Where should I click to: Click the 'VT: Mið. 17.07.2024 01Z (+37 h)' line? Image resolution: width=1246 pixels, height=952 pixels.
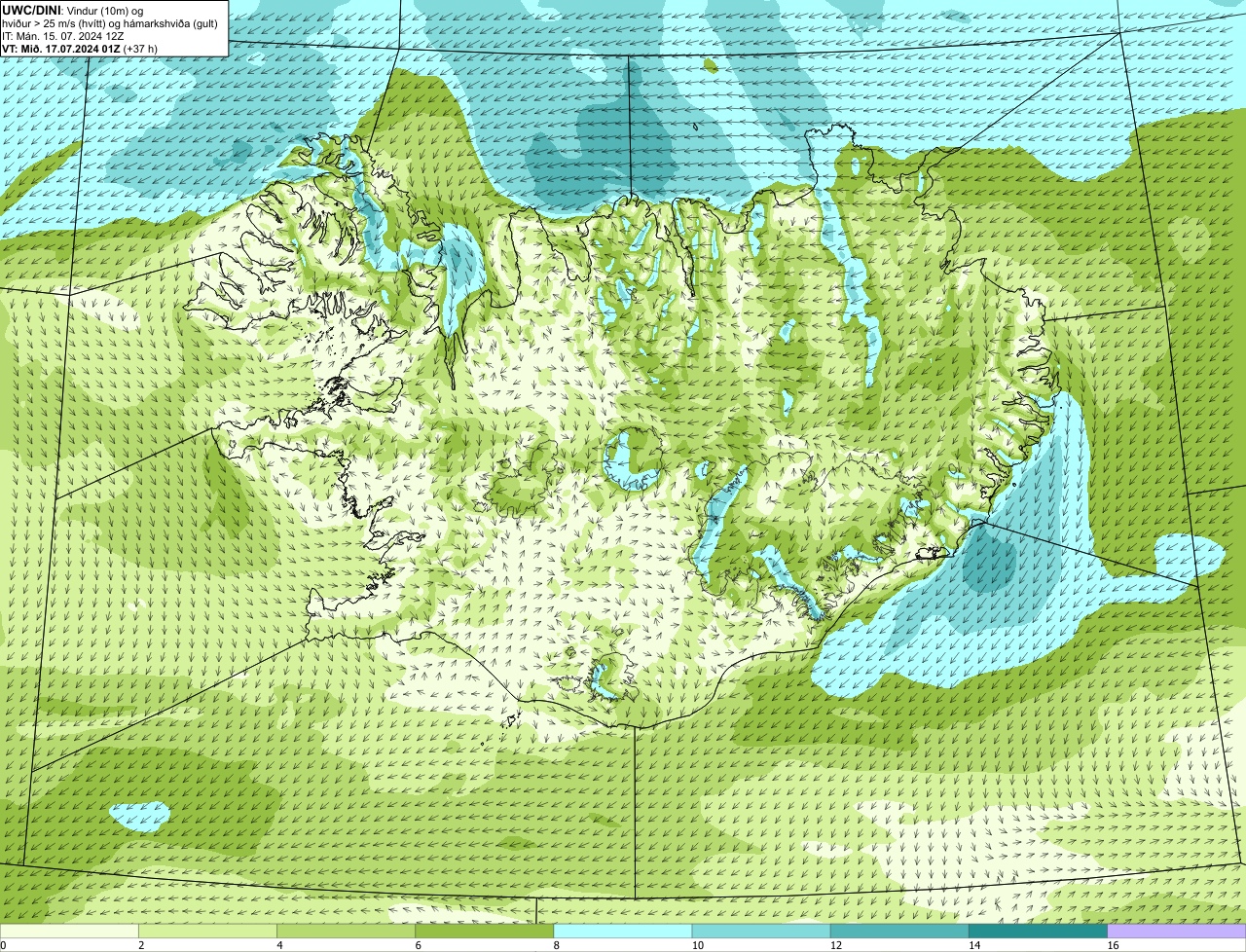pyautogui.click(x=78, y=48)
